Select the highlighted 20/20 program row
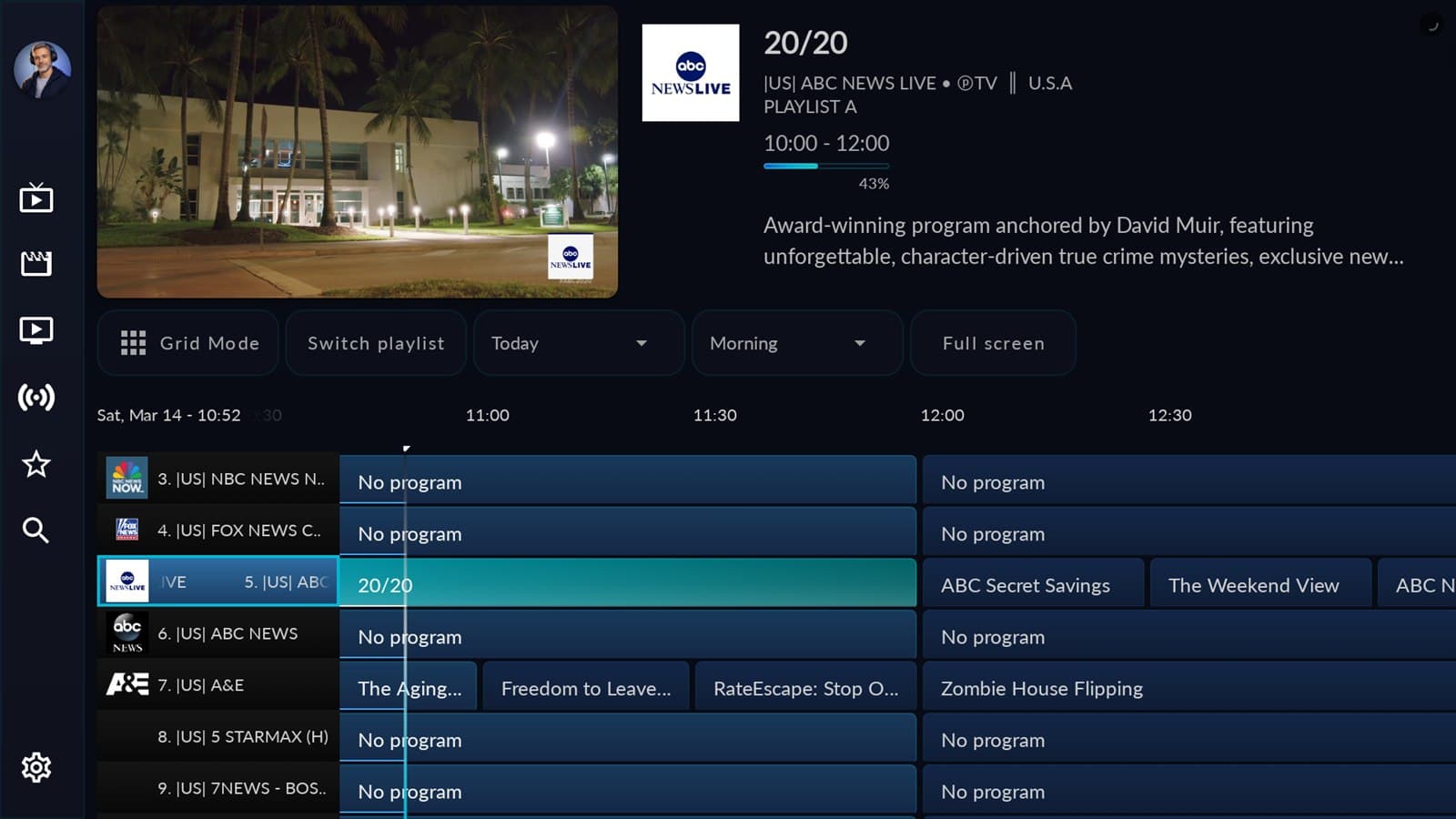This screenshot has width=1456, height=819. click(x=628, y=582)
